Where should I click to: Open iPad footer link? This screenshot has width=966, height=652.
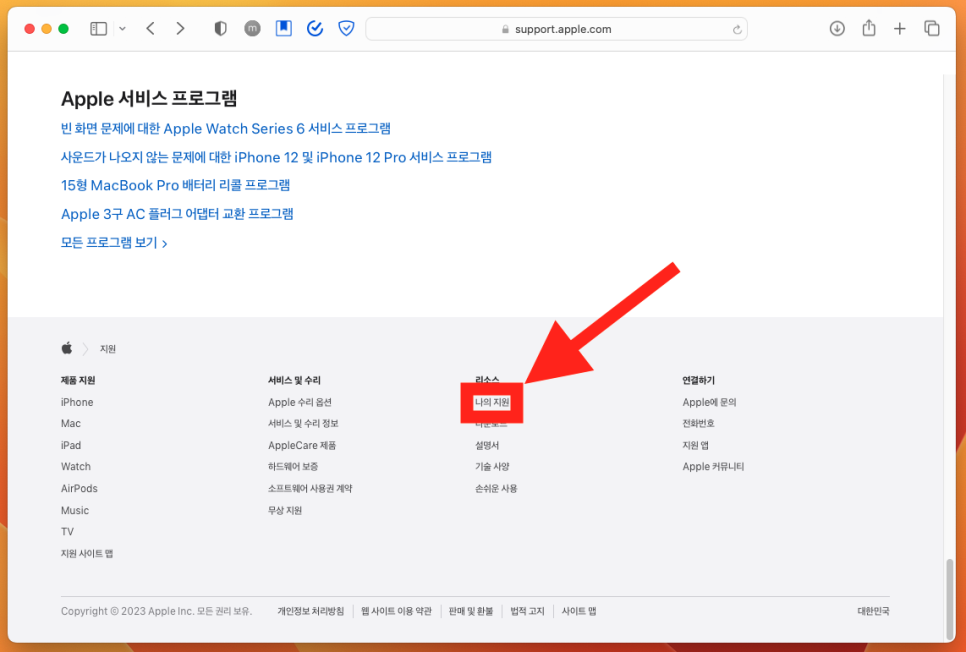[x=71, y=445]
